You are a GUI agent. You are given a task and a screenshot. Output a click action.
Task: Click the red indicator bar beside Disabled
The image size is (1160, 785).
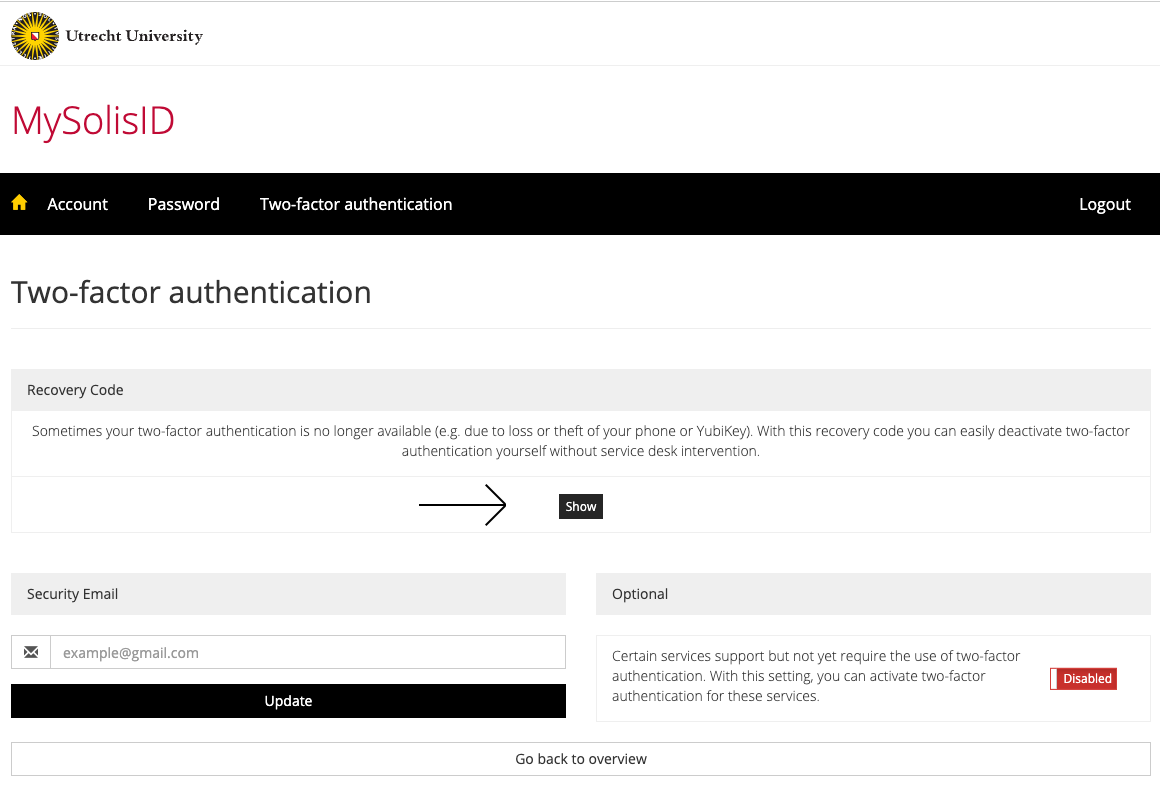click(1053, 678)
